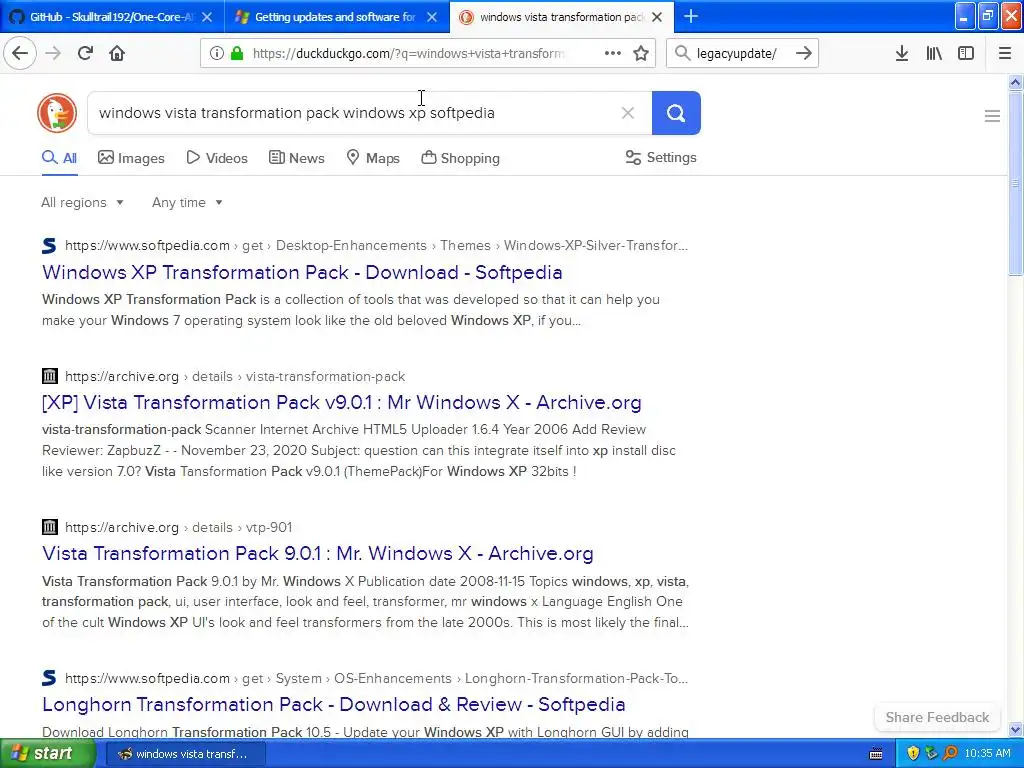Open the Settings dropdown
The width and height of the screenshot is (1024, 768).
(x=661, y=157)
